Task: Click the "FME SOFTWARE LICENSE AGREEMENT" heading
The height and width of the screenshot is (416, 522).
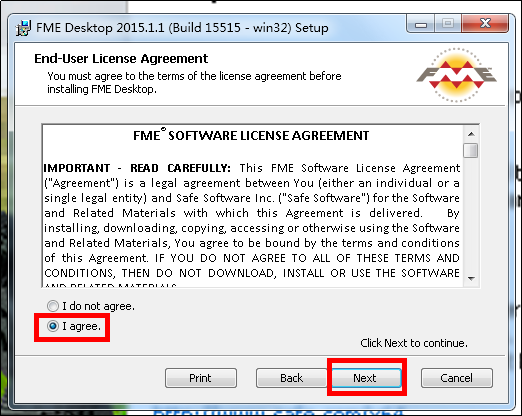Action: [251, 135]
